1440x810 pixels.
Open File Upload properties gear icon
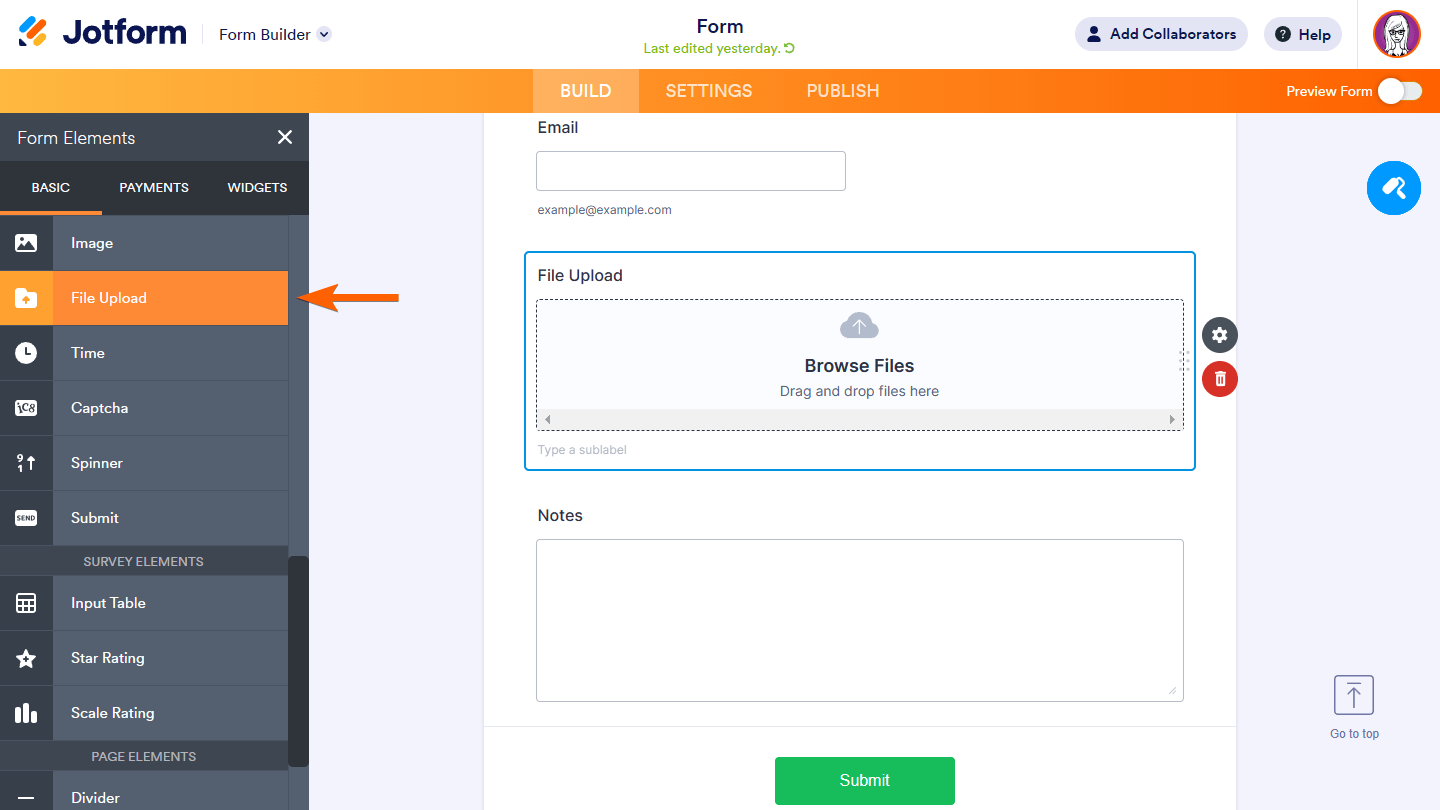1219,335
